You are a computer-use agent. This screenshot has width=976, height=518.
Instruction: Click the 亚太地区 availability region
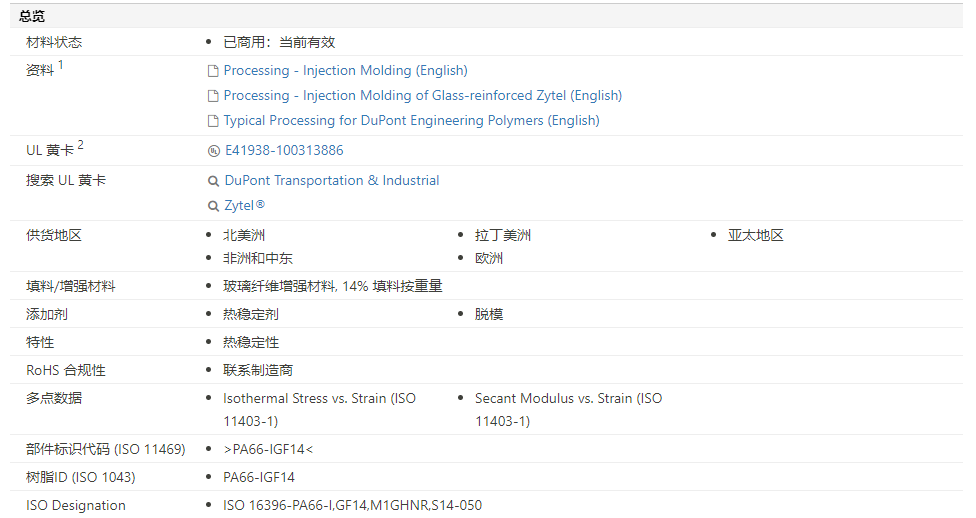point(755,236)
